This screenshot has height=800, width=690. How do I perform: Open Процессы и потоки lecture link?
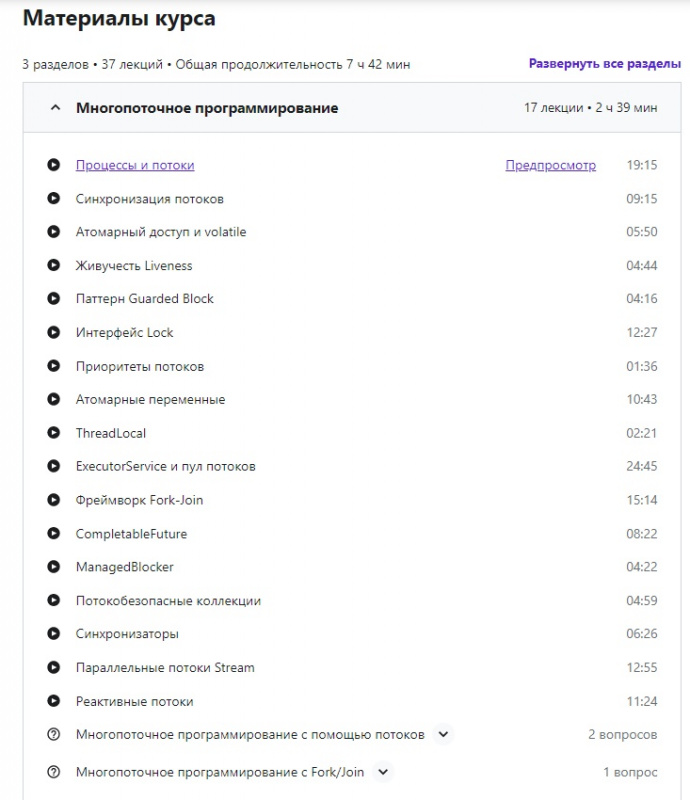click(x=135, y=166)
